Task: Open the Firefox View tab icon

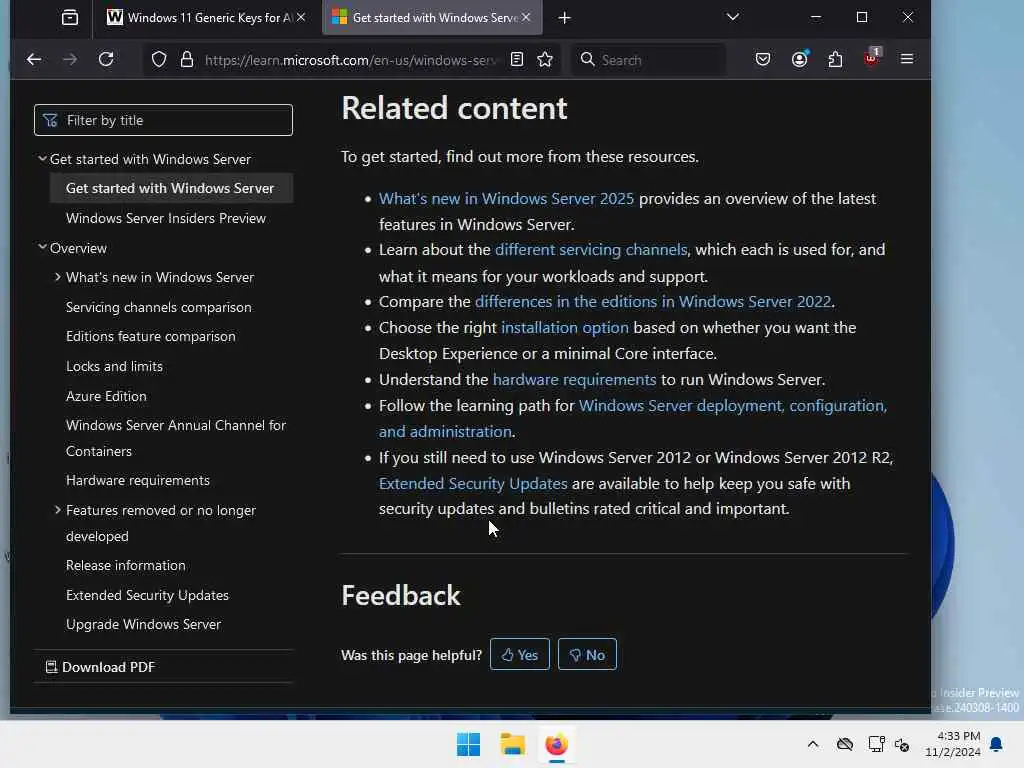Action: 70,18
